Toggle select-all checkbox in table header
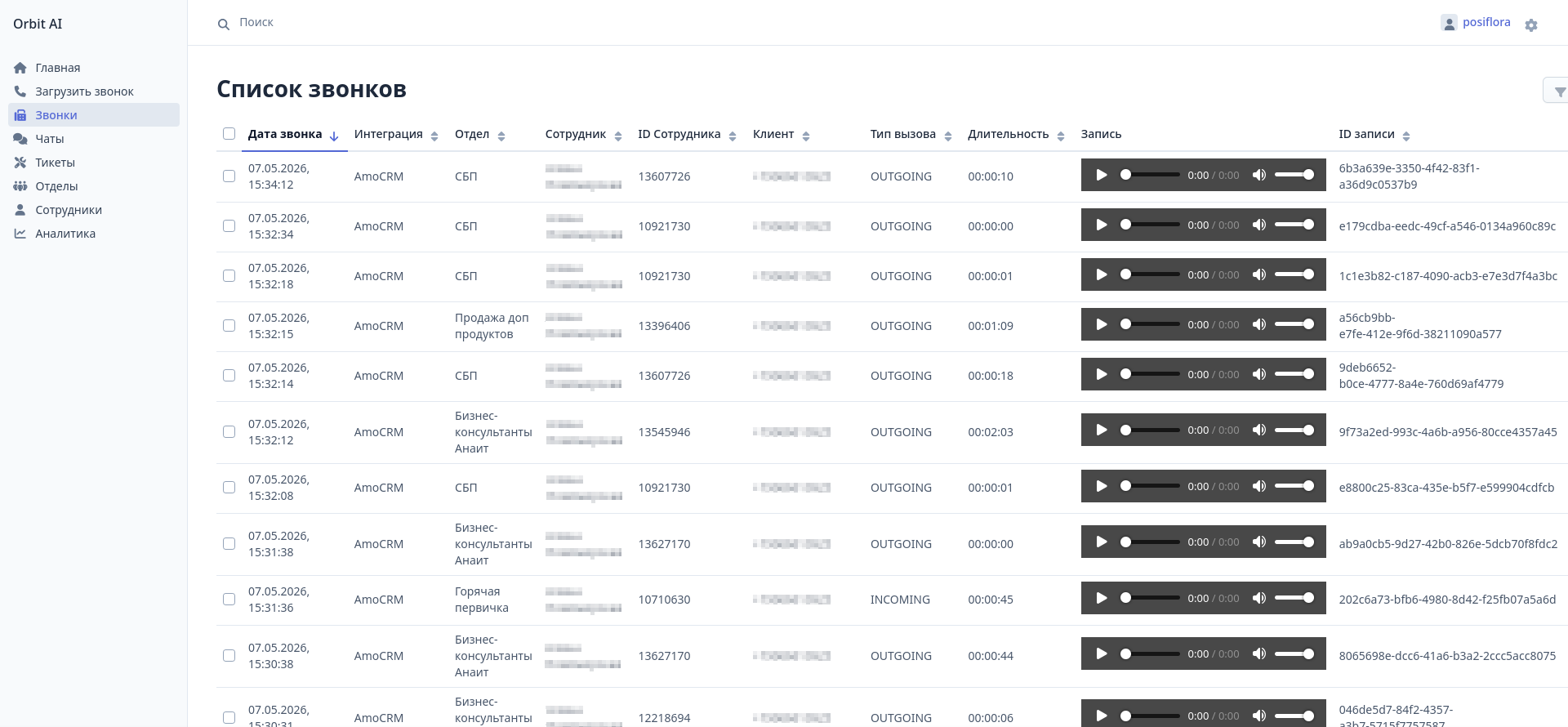 (x=229, y=134)
